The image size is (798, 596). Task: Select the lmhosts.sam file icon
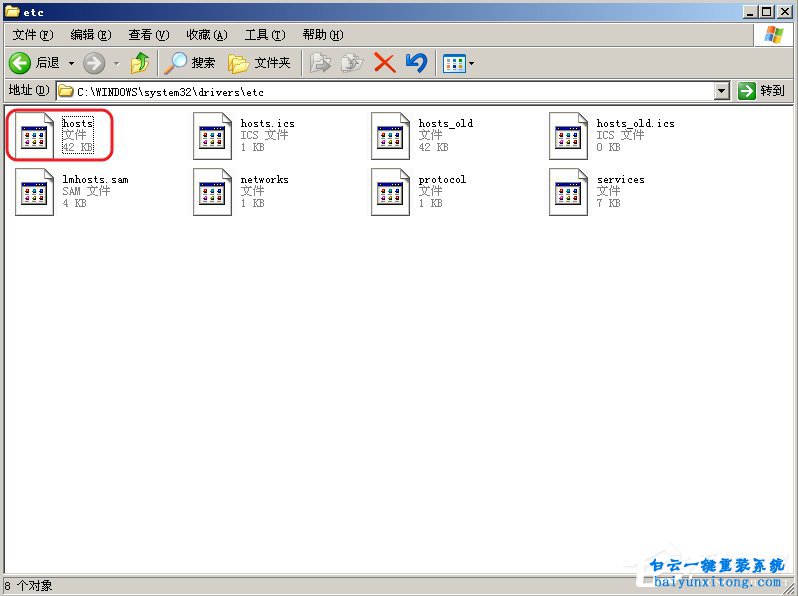click(x=35, y=192)
